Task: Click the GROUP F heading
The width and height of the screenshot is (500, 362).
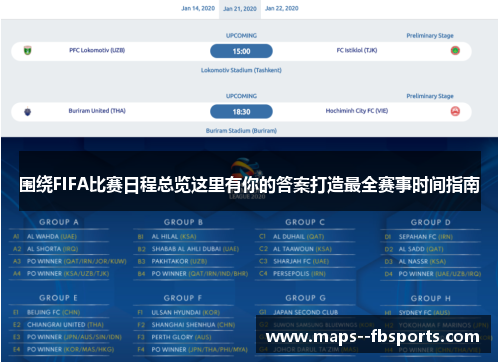Action: (183, 298)
